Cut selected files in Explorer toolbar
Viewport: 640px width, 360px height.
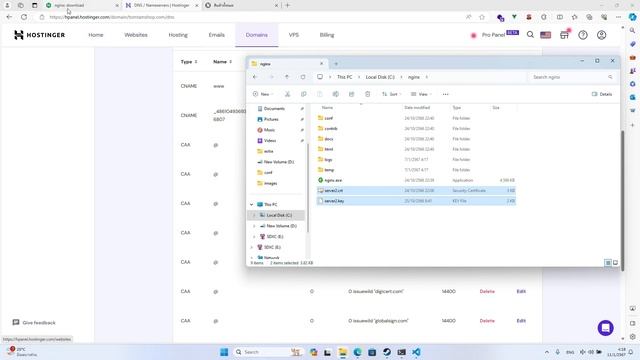pos(287,94)
